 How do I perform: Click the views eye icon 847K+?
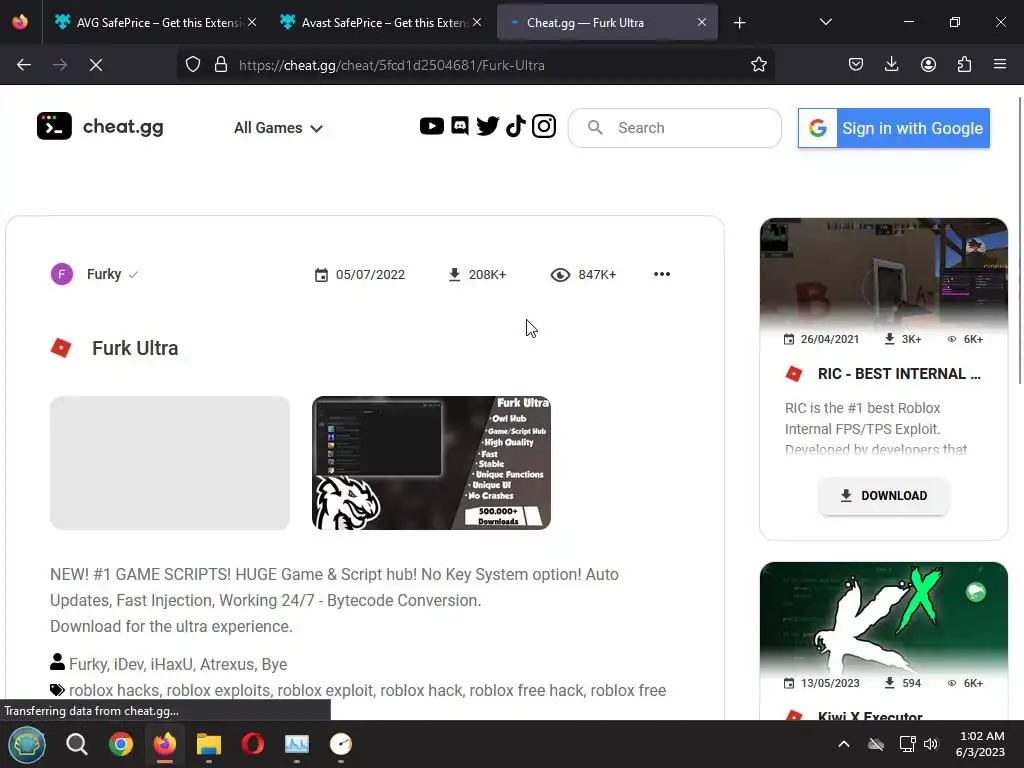[x=560, y=275]
